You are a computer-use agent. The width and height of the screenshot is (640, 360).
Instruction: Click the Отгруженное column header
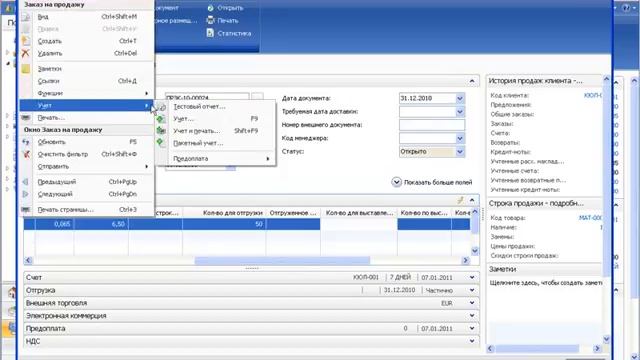coord(293,213)
